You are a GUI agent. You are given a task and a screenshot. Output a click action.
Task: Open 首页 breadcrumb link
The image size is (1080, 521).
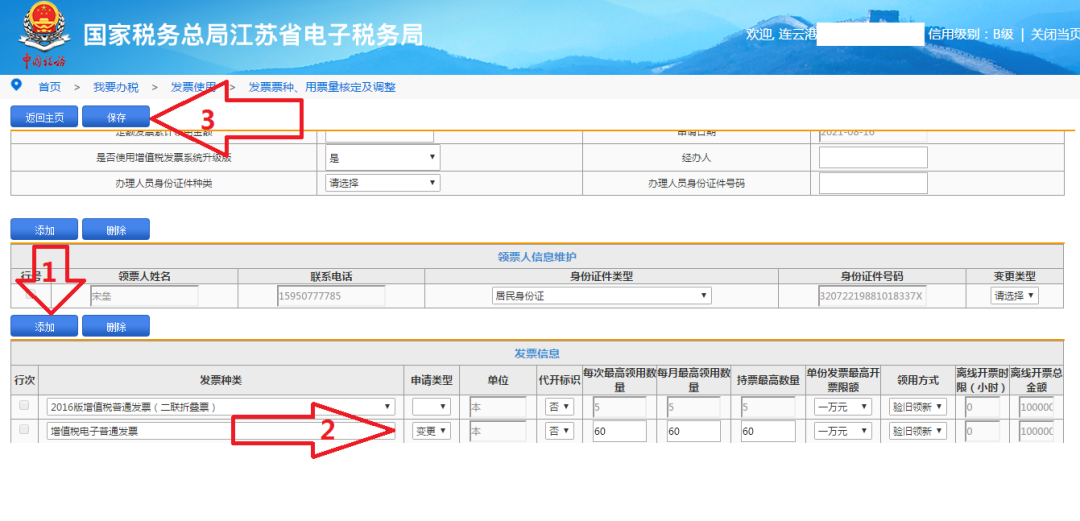49,88
